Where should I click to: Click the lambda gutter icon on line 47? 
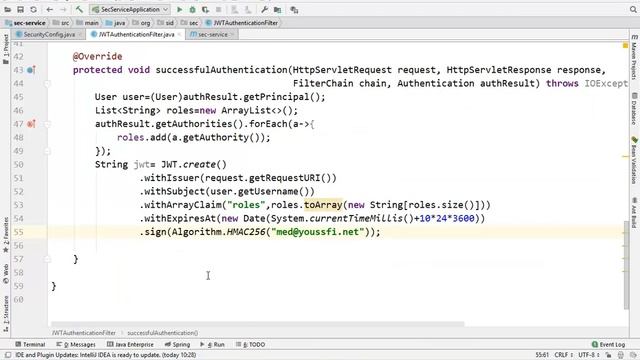31,124
